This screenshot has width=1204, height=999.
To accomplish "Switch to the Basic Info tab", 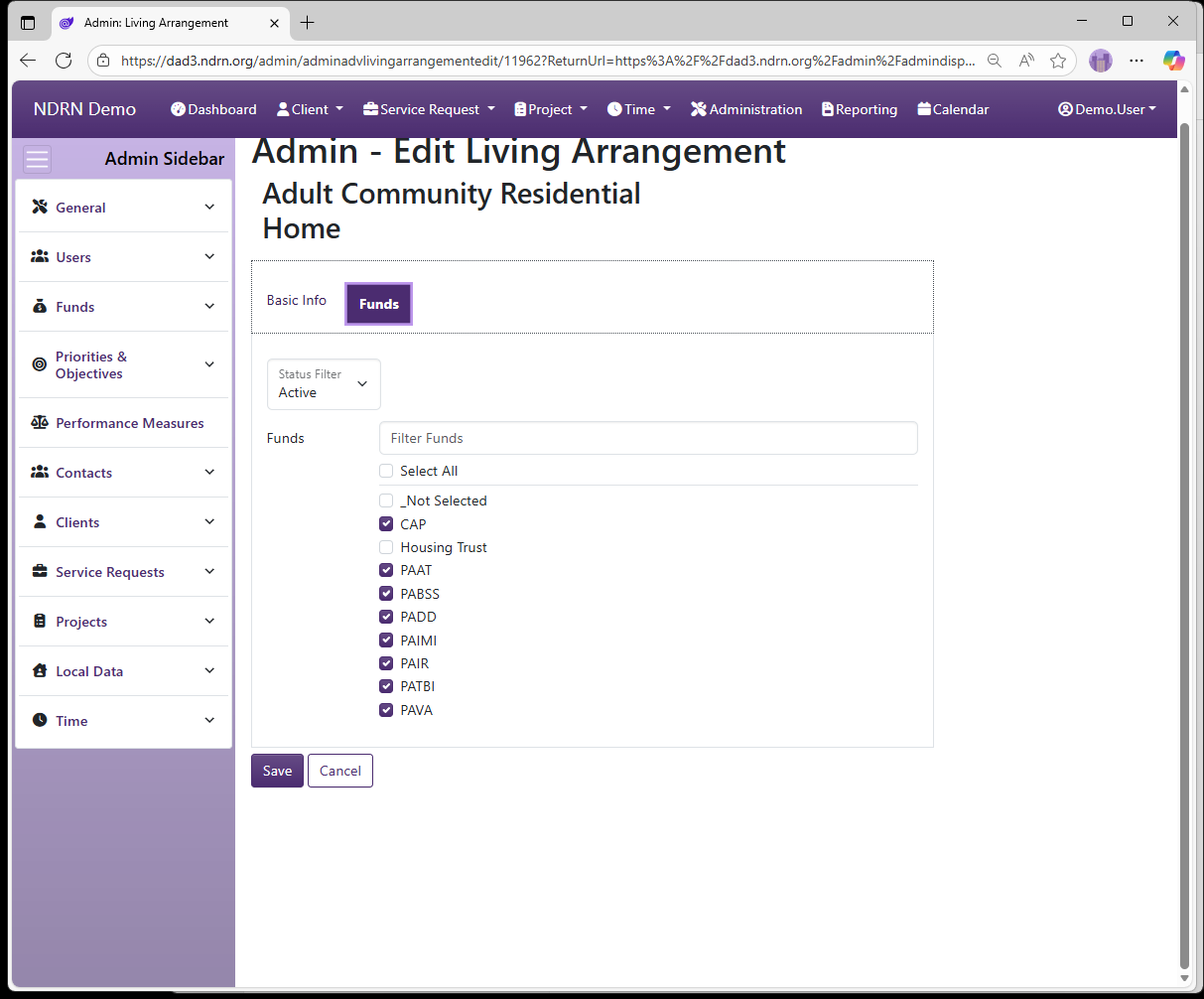I will coord(297,300).
